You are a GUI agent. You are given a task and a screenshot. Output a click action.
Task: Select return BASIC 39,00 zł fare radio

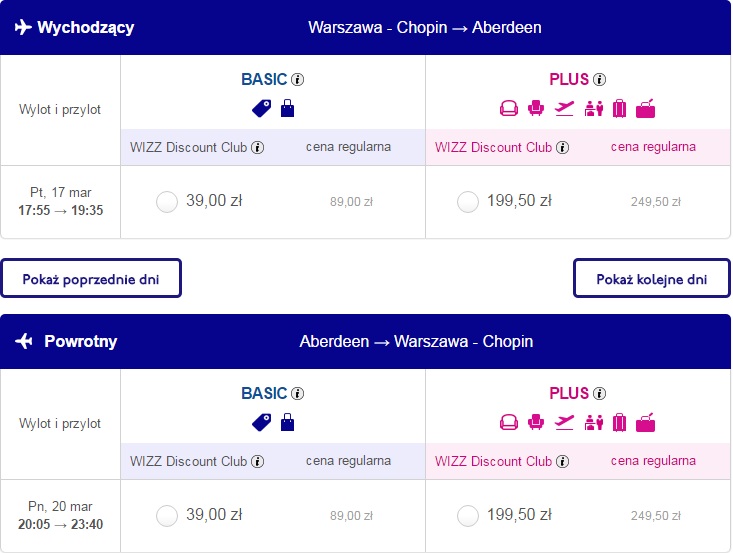click(167, 516)
